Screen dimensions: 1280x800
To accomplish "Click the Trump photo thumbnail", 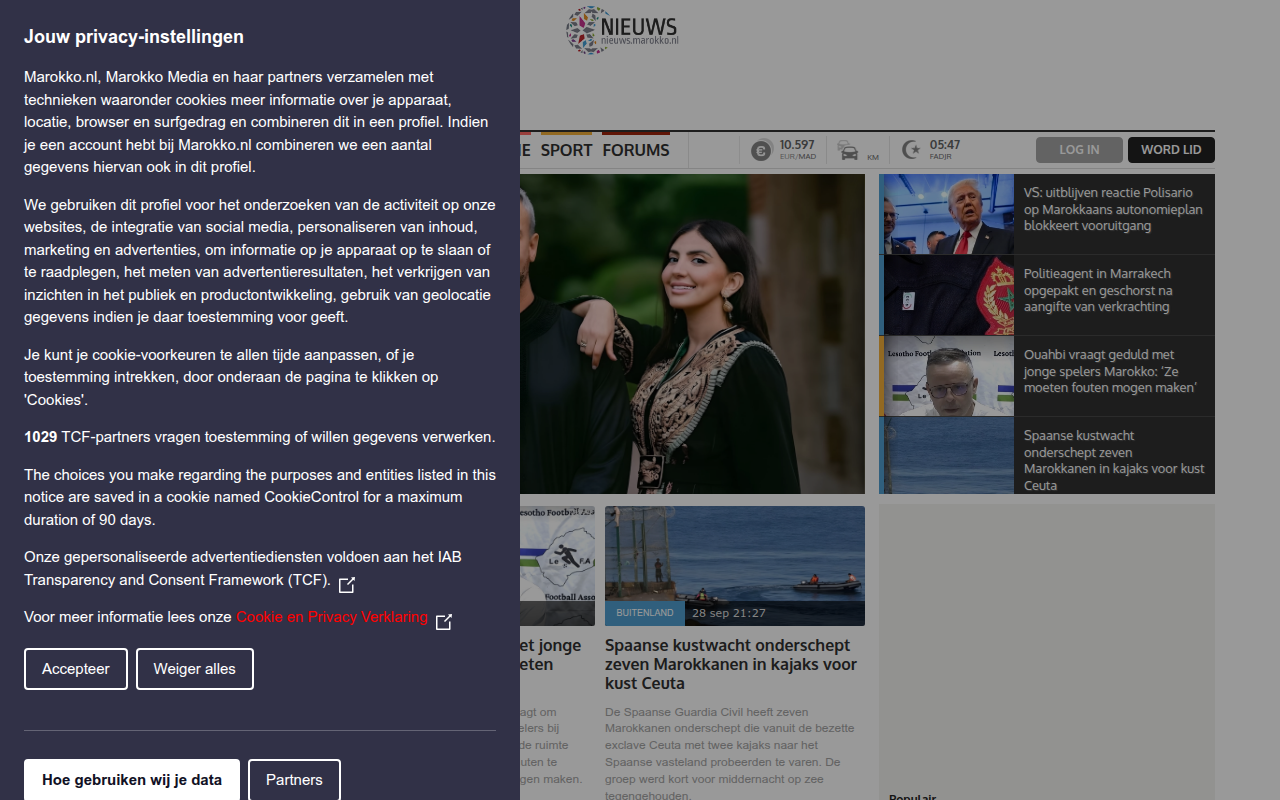I will coord(949,214).
